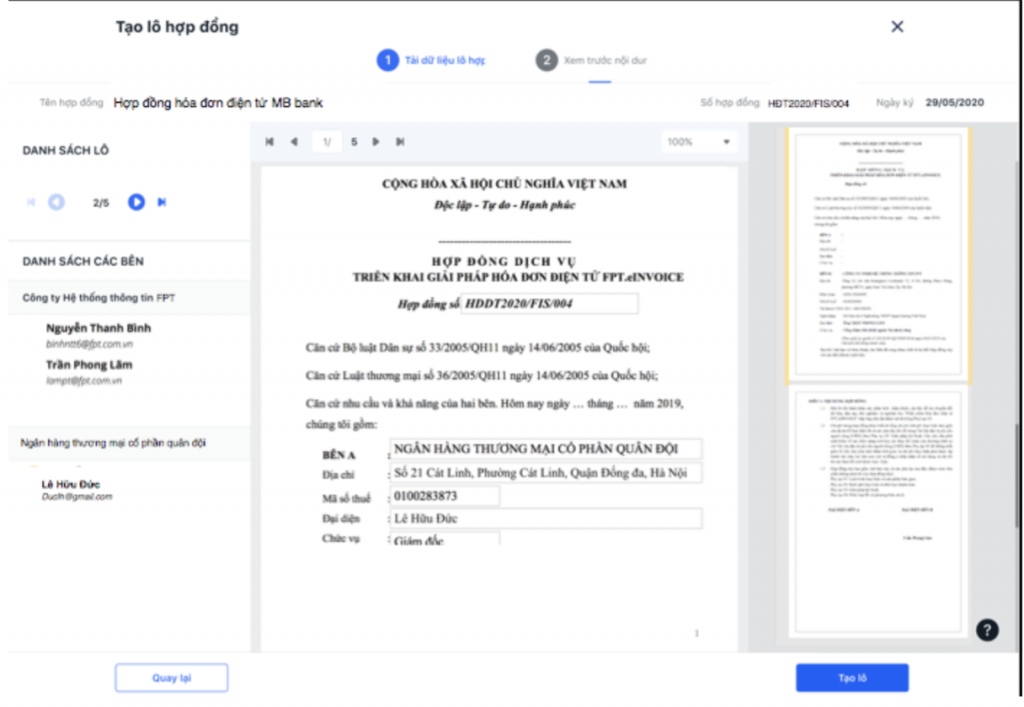Click the Mã số thuế field 0100283873
The image size is (1024, 707).
(445, 496)
